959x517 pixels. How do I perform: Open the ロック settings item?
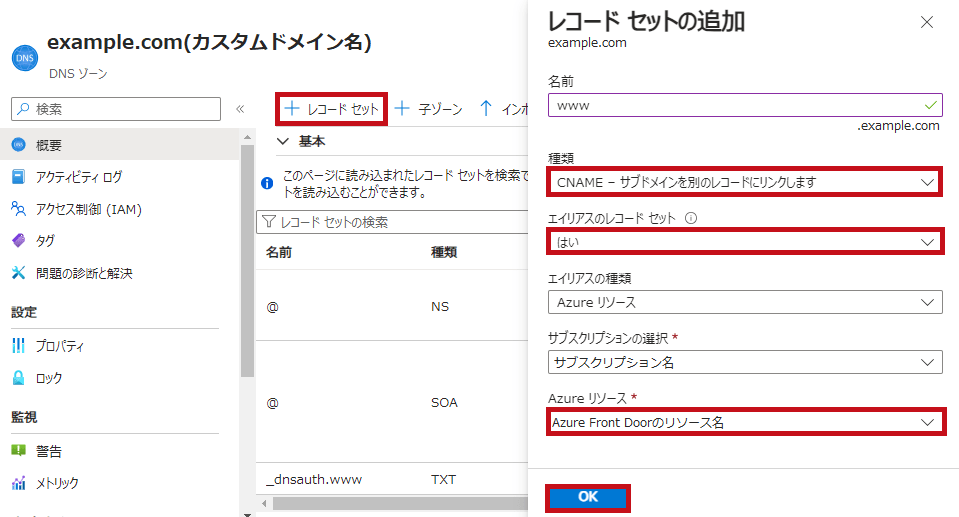point(49,378)
